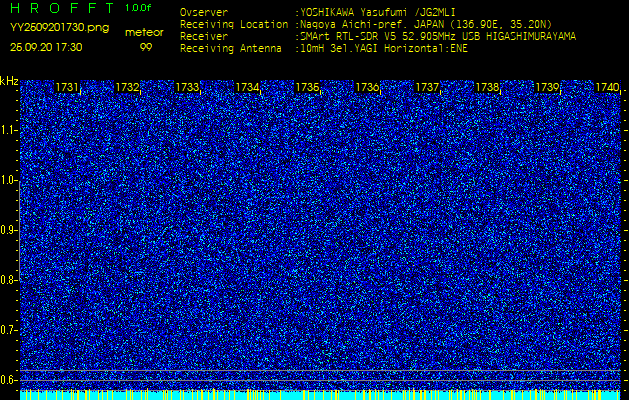The height and width of the screenshot is (400, 629).
Task: Click the Naqoya Aichi-pref. JAPAN location text
Action: point(426,25)
